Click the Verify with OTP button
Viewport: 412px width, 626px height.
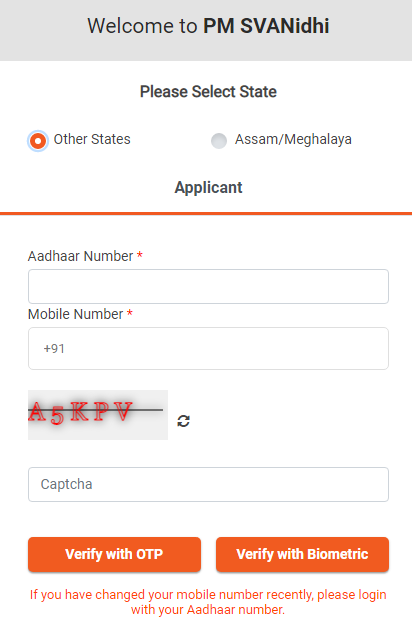click(x=114, y=554)
